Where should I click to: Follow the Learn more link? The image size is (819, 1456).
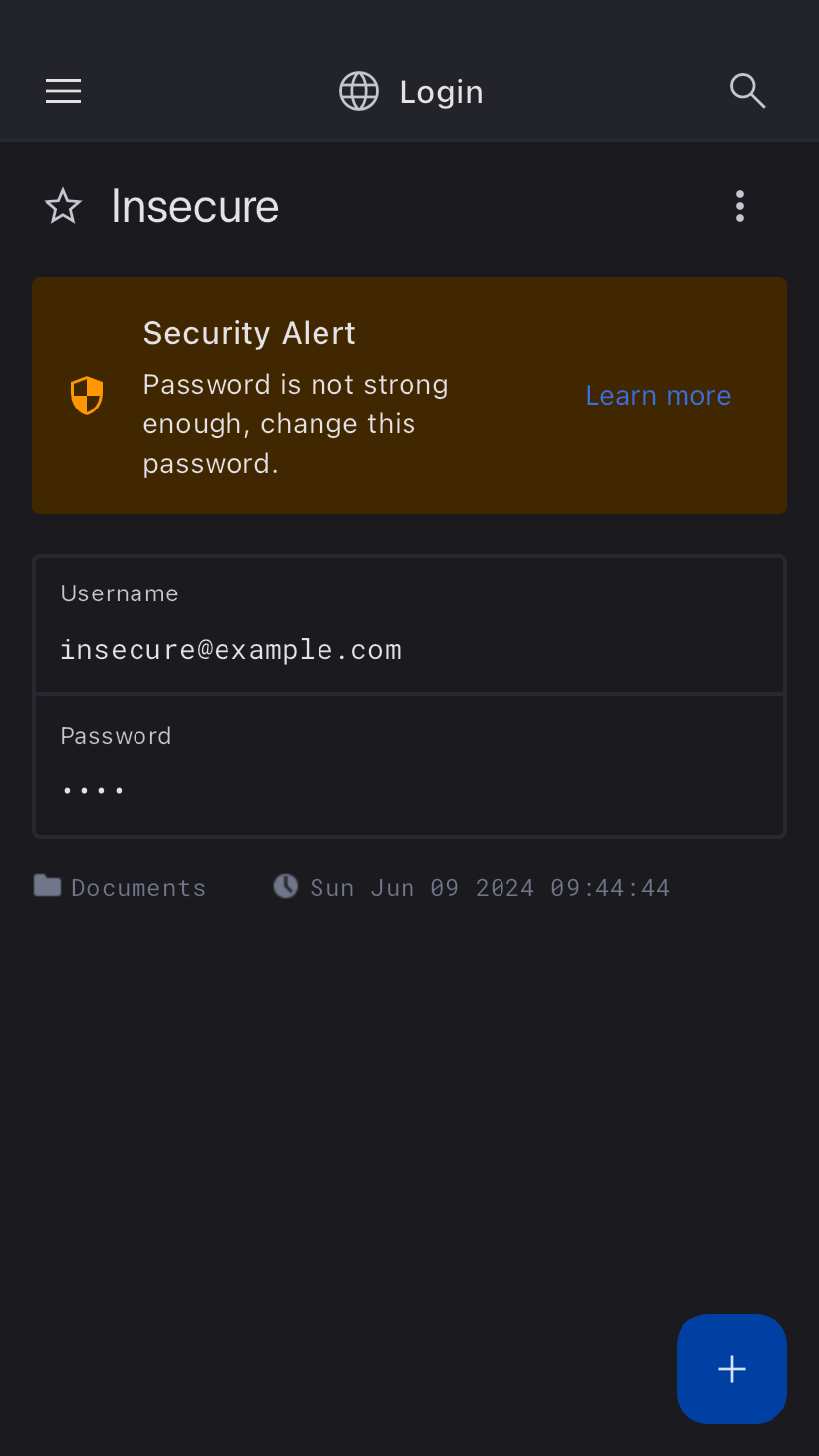(x=658, y=396)
